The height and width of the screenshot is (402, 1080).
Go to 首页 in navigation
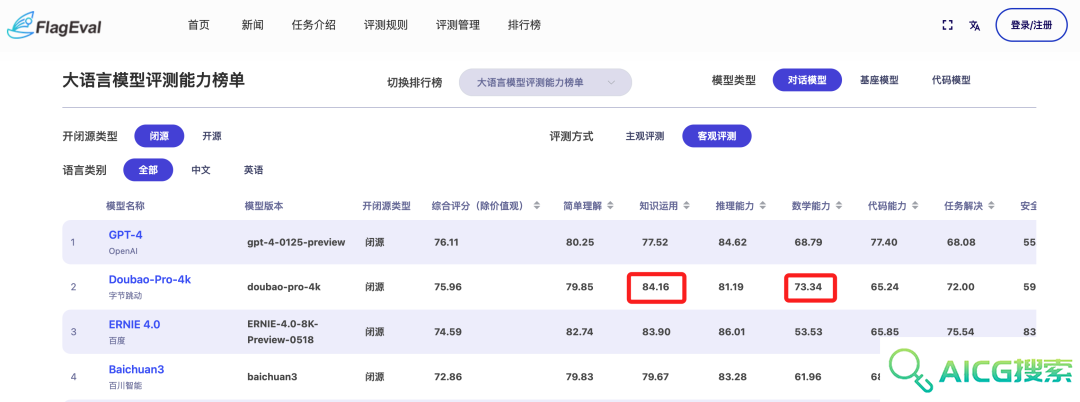pyautogui.click(x=198, y=25)
